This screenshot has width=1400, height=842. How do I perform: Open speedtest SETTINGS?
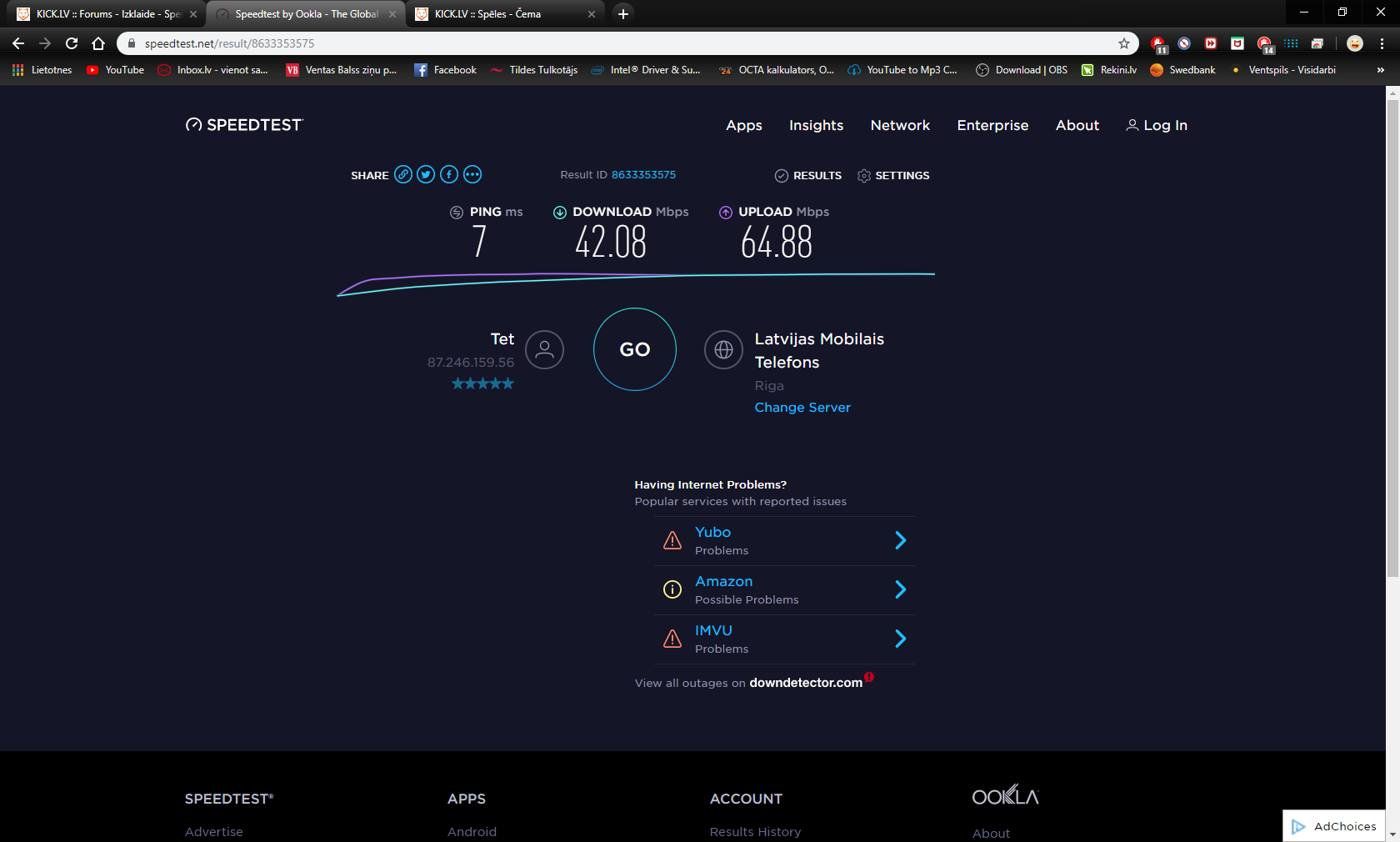(x=893, y=175)
